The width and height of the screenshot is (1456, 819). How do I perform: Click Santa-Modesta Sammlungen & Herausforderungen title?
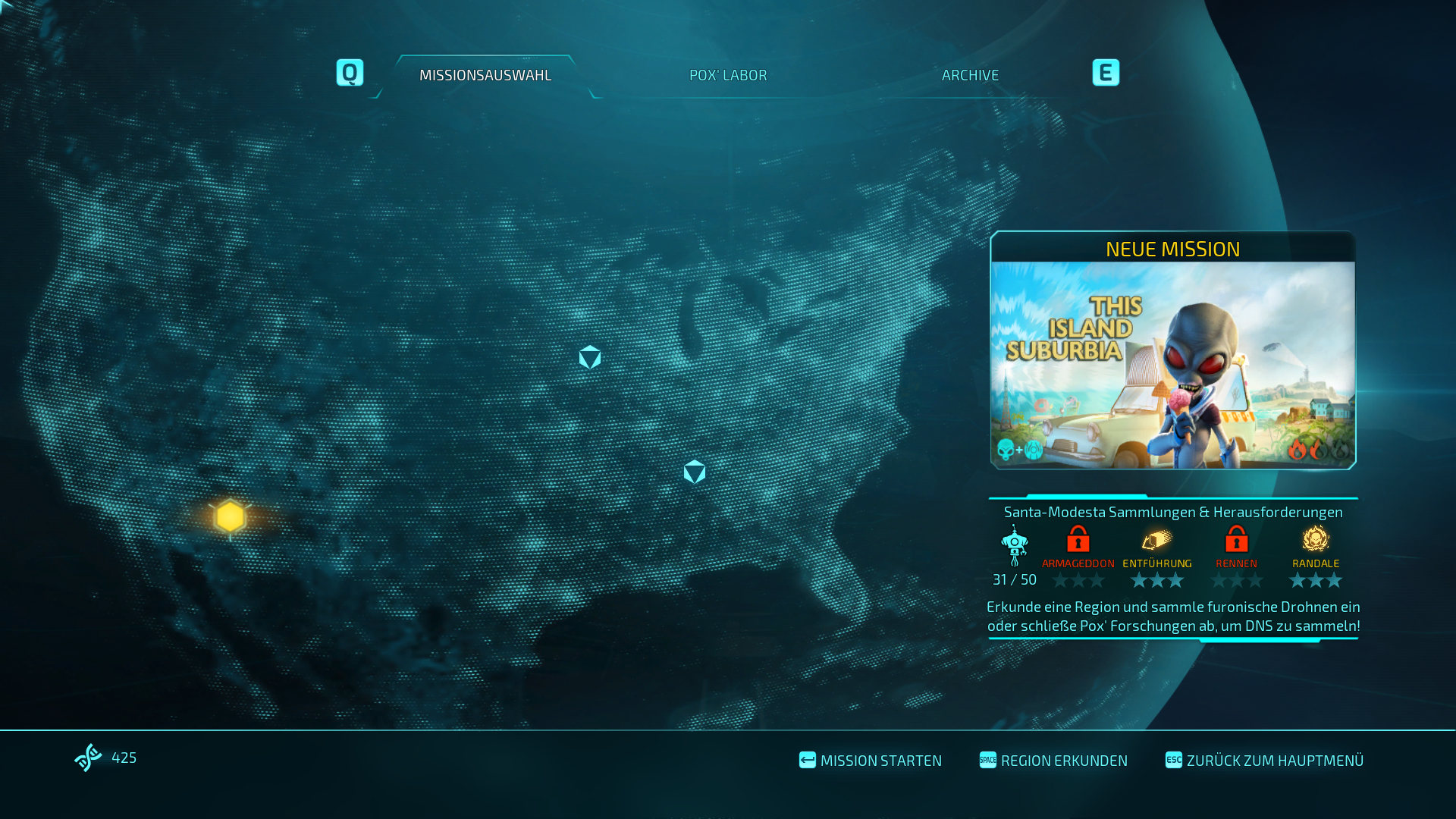1173,512
